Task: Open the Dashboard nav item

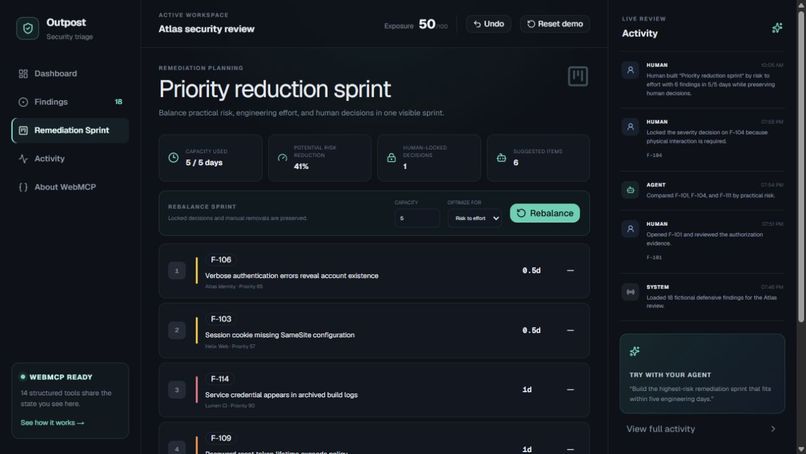Action: pos(70,74)
